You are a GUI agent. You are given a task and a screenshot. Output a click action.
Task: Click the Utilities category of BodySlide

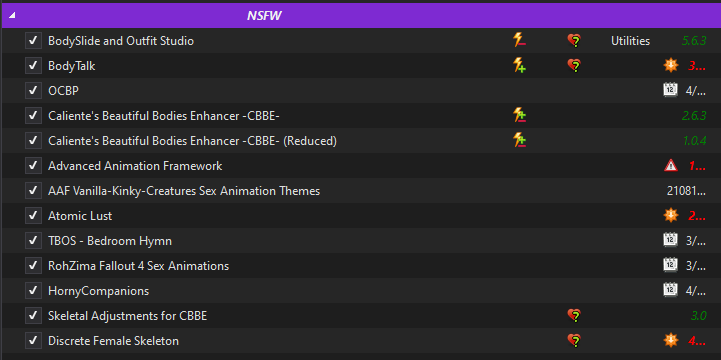click(630, 41)
